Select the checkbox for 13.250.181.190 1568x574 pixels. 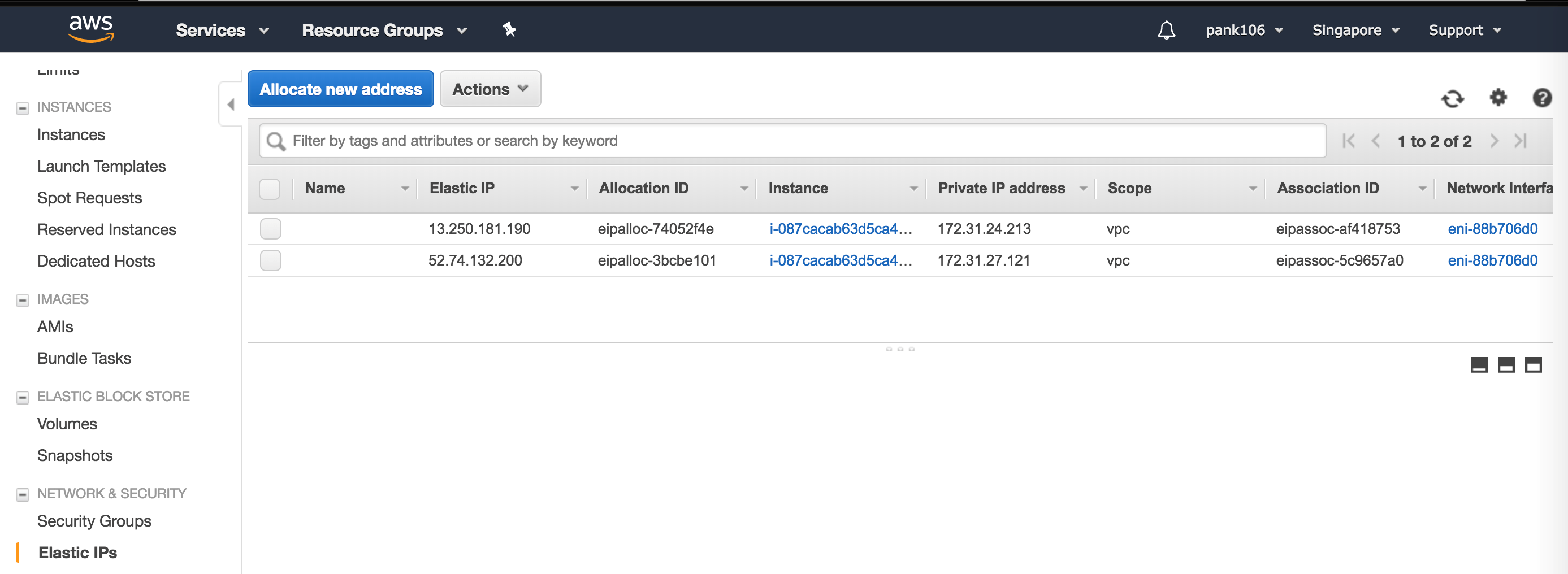[270, 229]
